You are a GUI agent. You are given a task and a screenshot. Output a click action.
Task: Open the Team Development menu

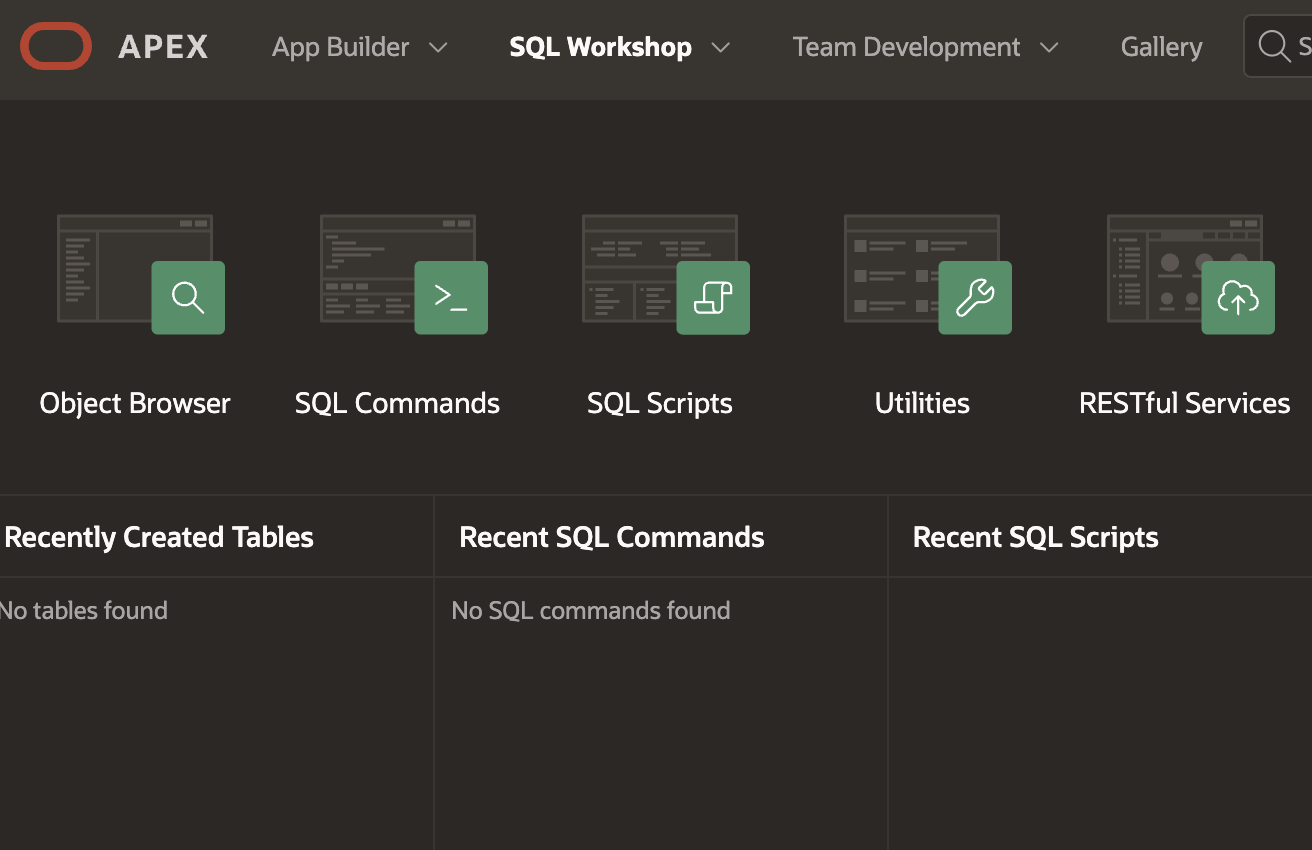pyautogui.click(x=906, y=47)
